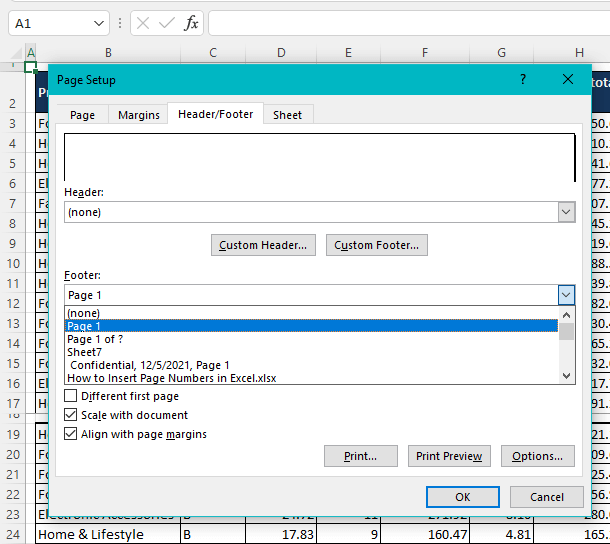Uncheck Align with page margins
The image size is (610, 544).
tap(70, 434)
